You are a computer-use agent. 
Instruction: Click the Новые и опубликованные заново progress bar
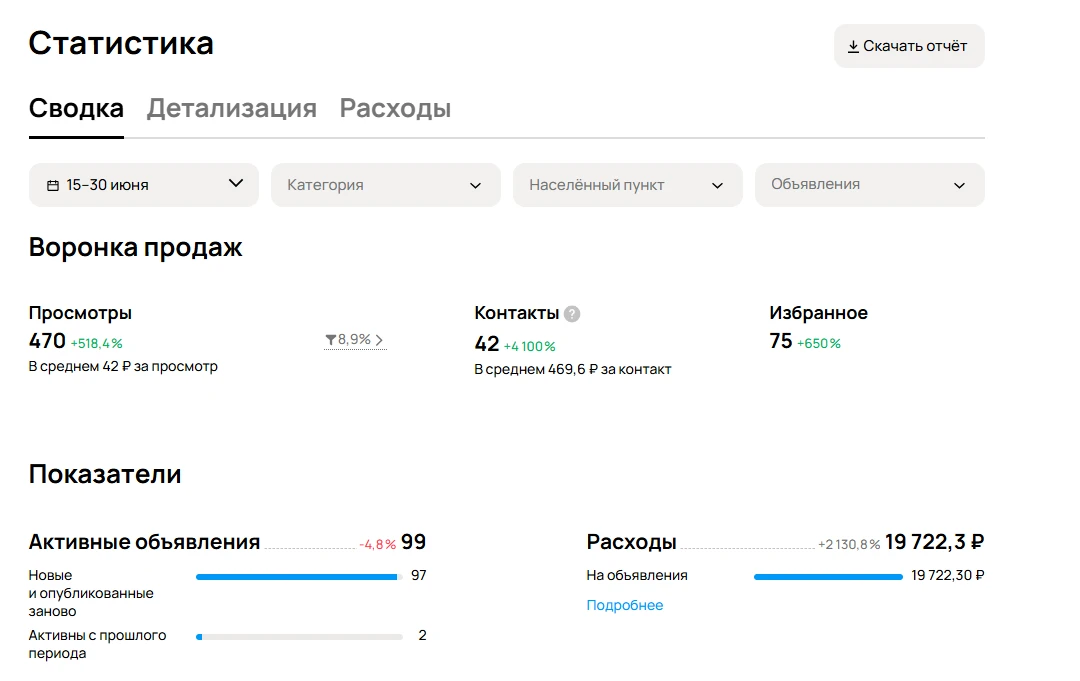299,577
